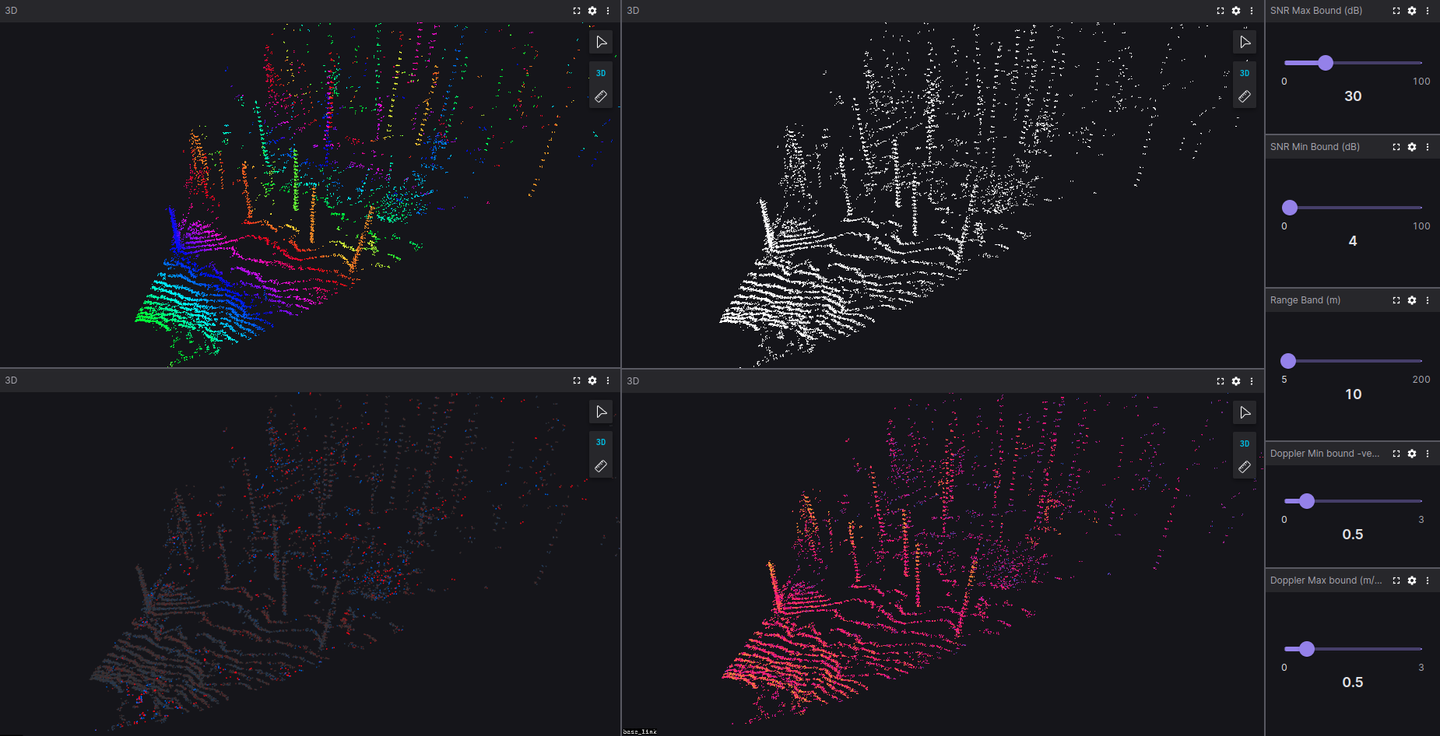This screenshot has height=736, width=1440.
Task: Fullscreen the Doppler Max bound panel
Action: point(1396,580)
